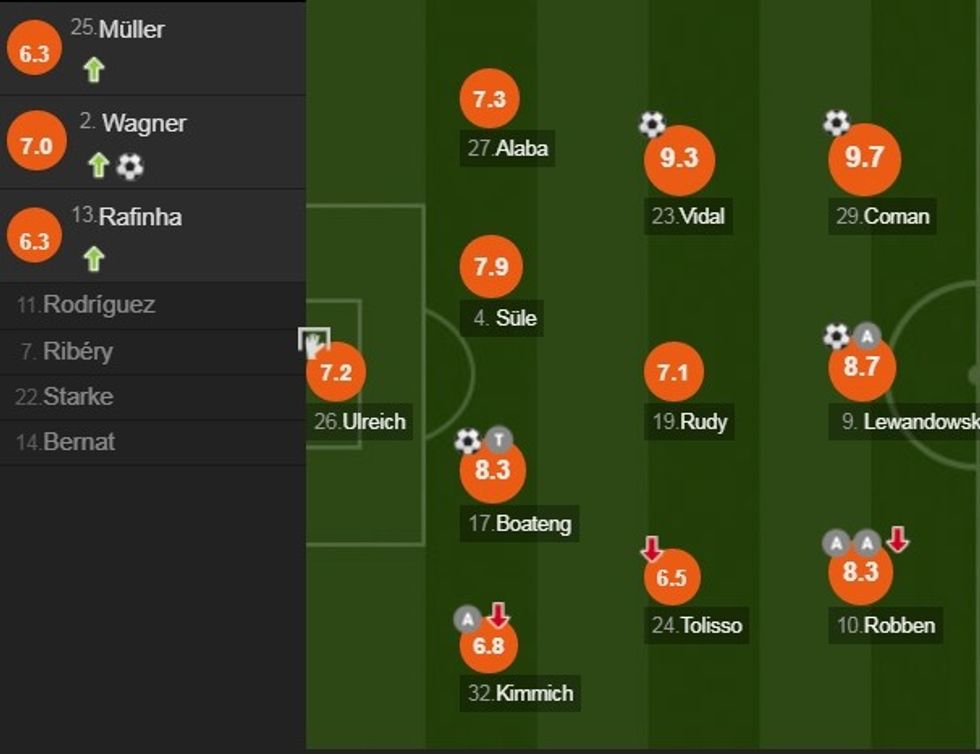Click the green arrow under Rafinha
This screenshot has height=754, width=980.
94,259
